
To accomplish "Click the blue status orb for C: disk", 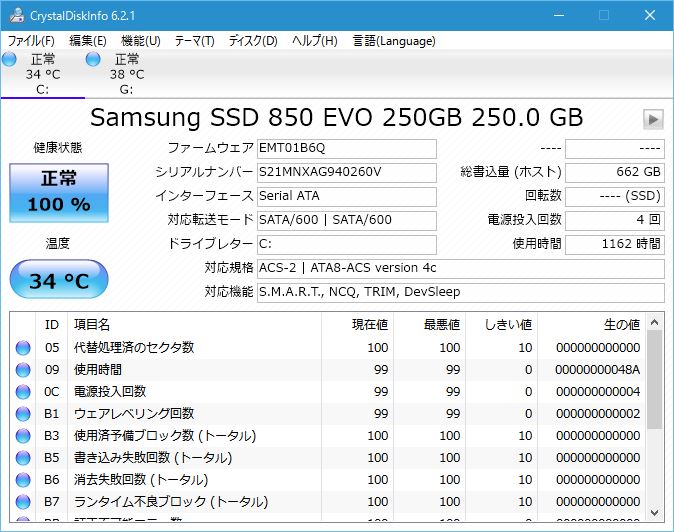I will pyautogui.click(x=9, y=59).
